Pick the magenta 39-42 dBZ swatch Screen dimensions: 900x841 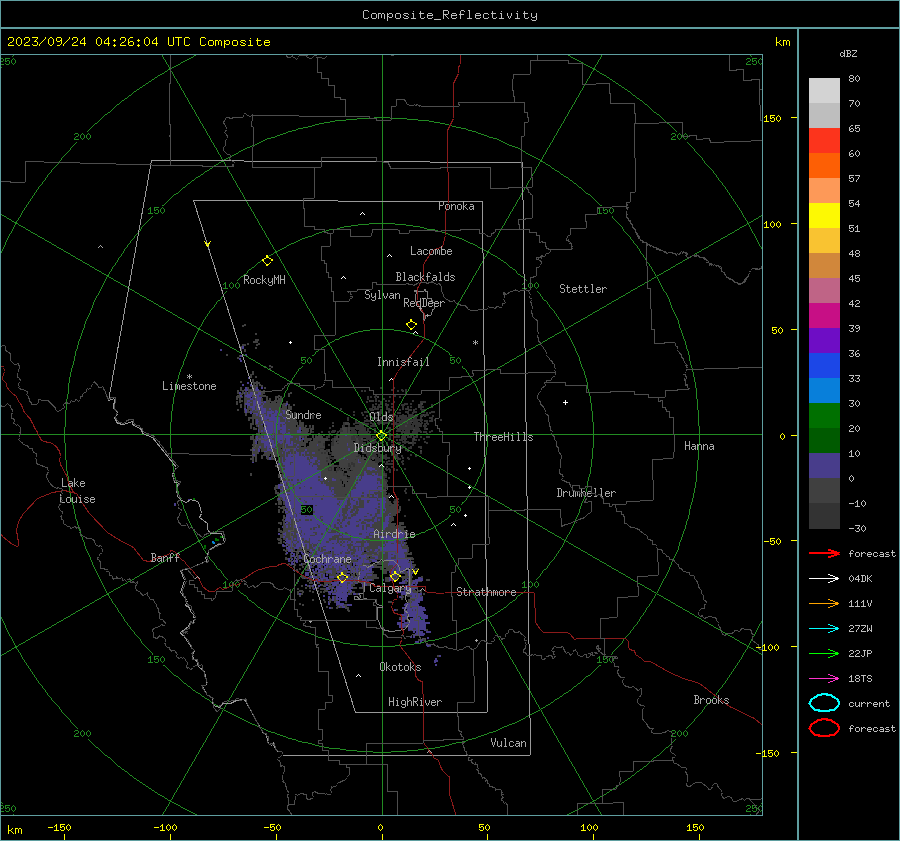824,316
